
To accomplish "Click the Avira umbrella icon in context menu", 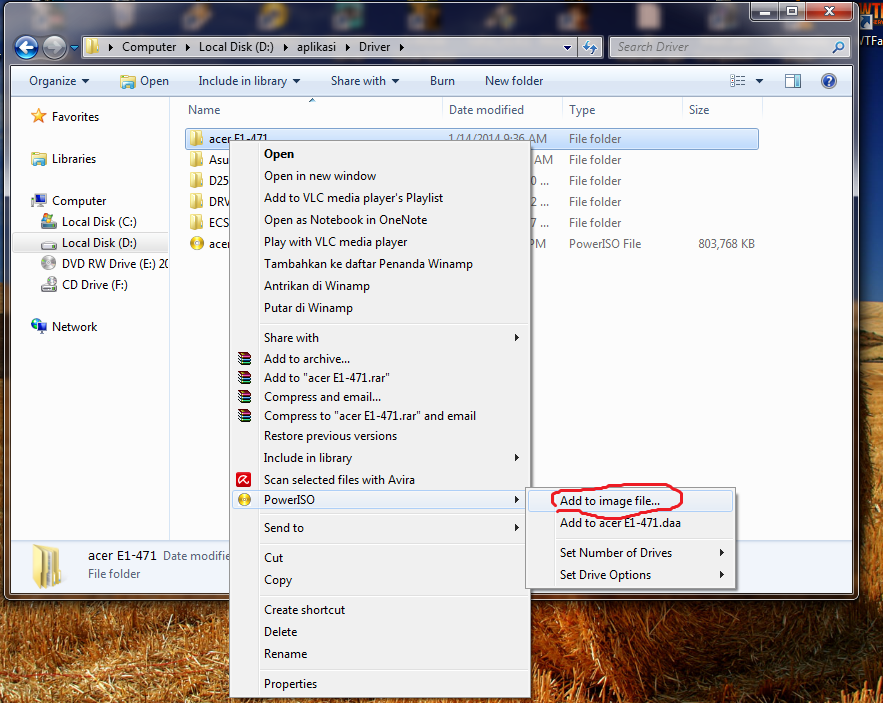I will click(x=244, y=479).
